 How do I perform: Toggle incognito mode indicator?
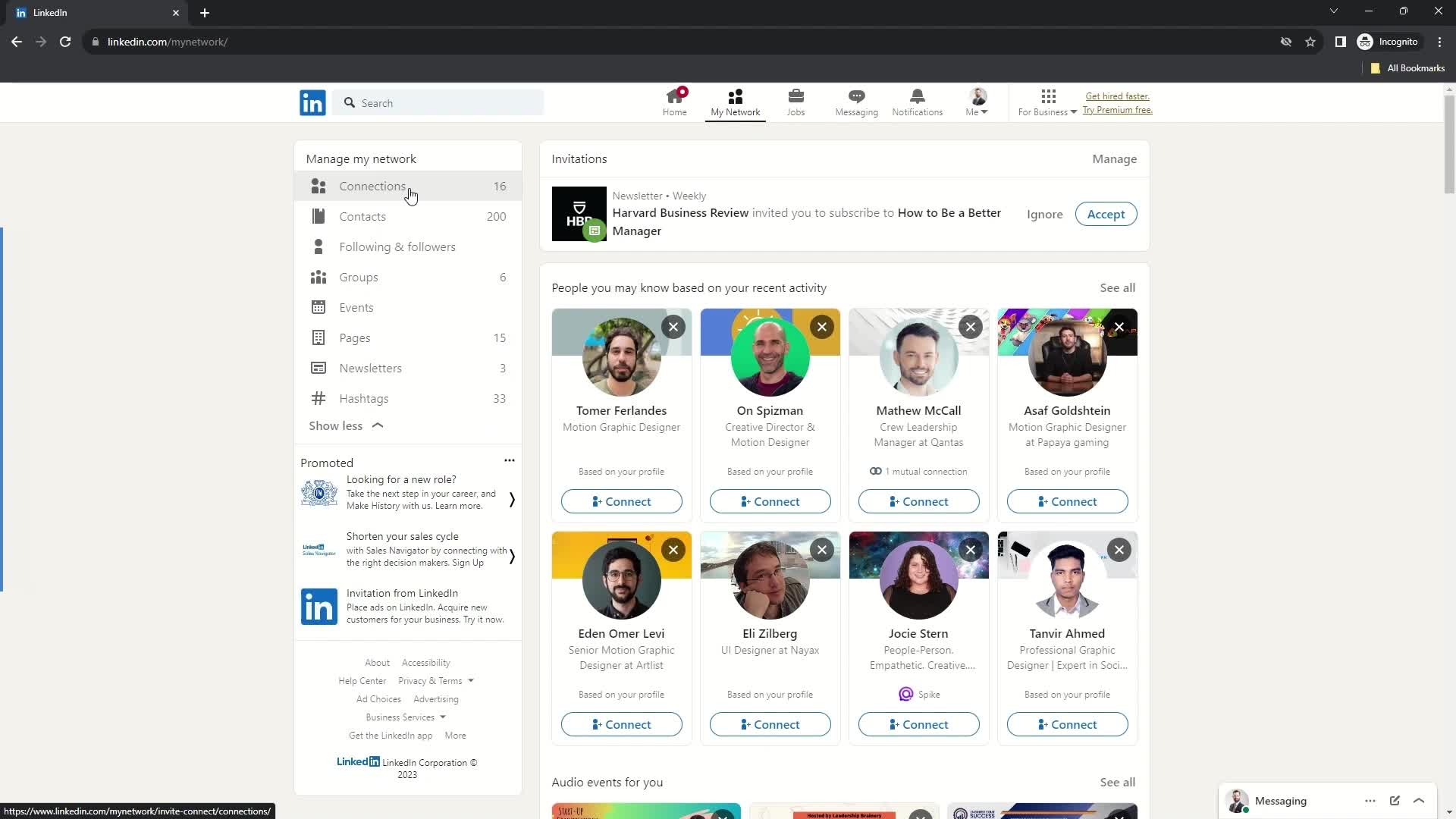coord(1391,42)
